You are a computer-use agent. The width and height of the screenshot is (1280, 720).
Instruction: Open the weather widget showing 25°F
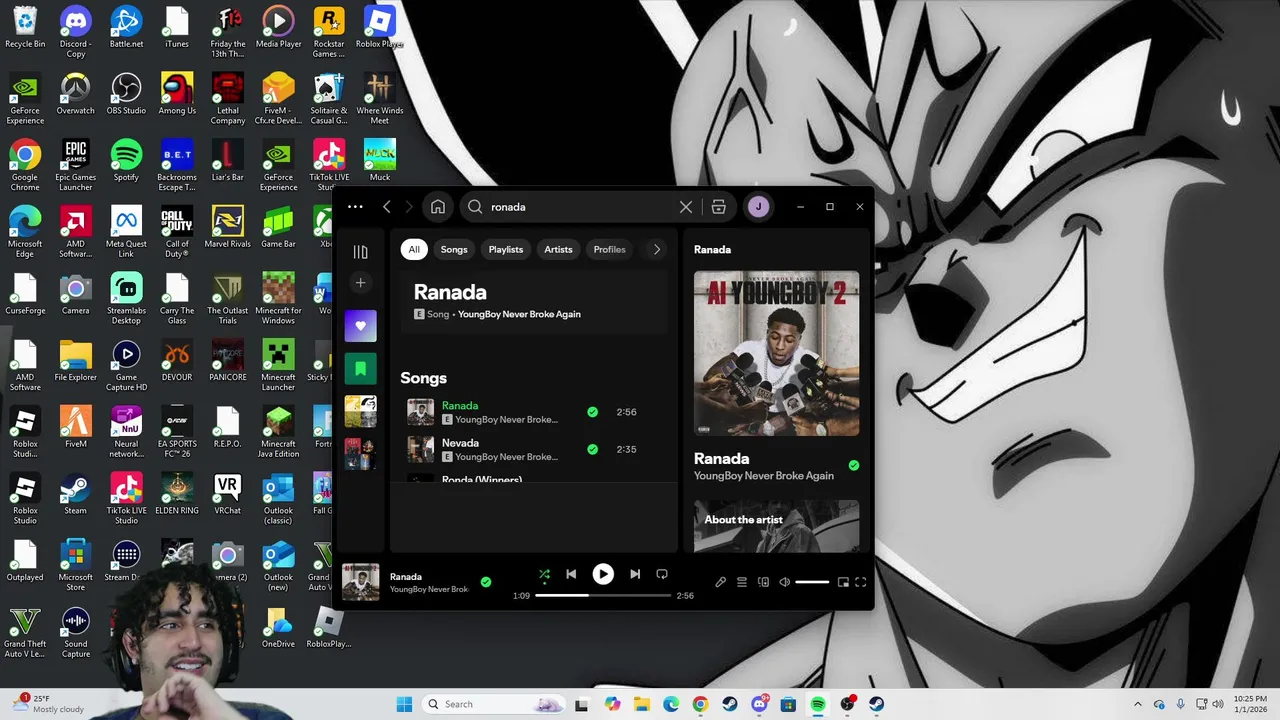pyautogui.click(x=50, y=704)
